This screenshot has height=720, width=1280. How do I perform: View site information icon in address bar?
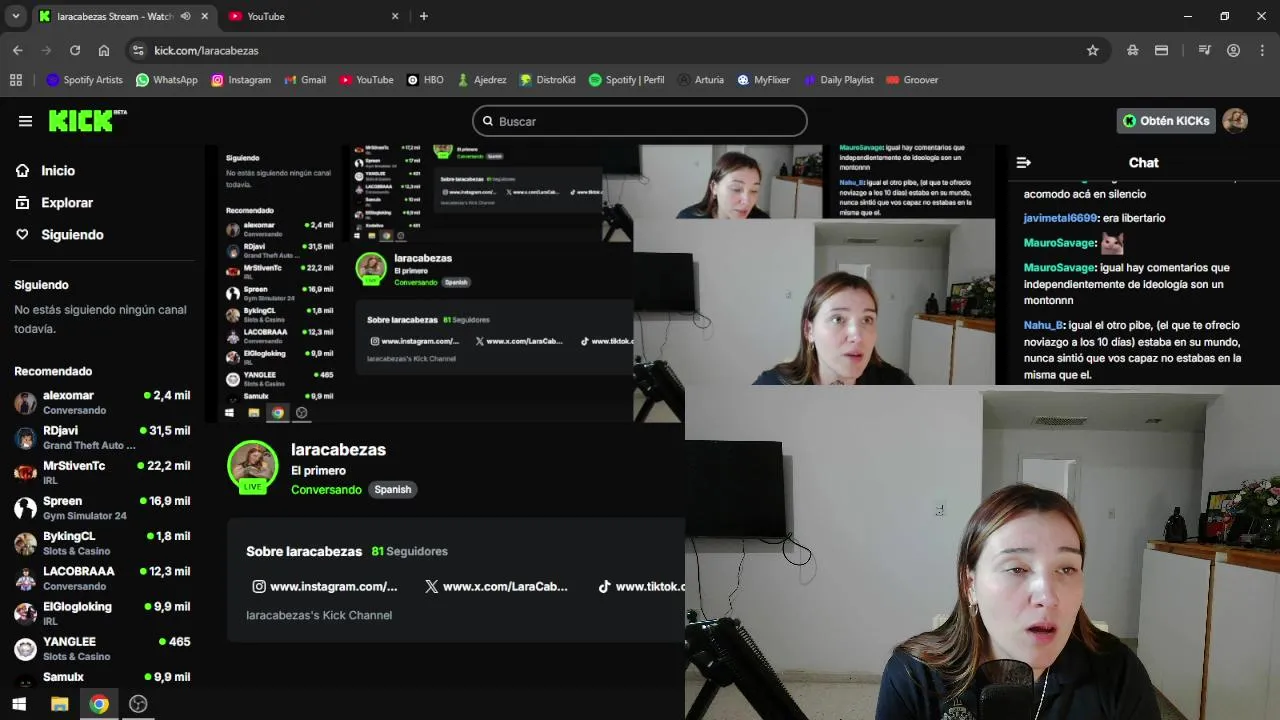[x=138, y=50]
